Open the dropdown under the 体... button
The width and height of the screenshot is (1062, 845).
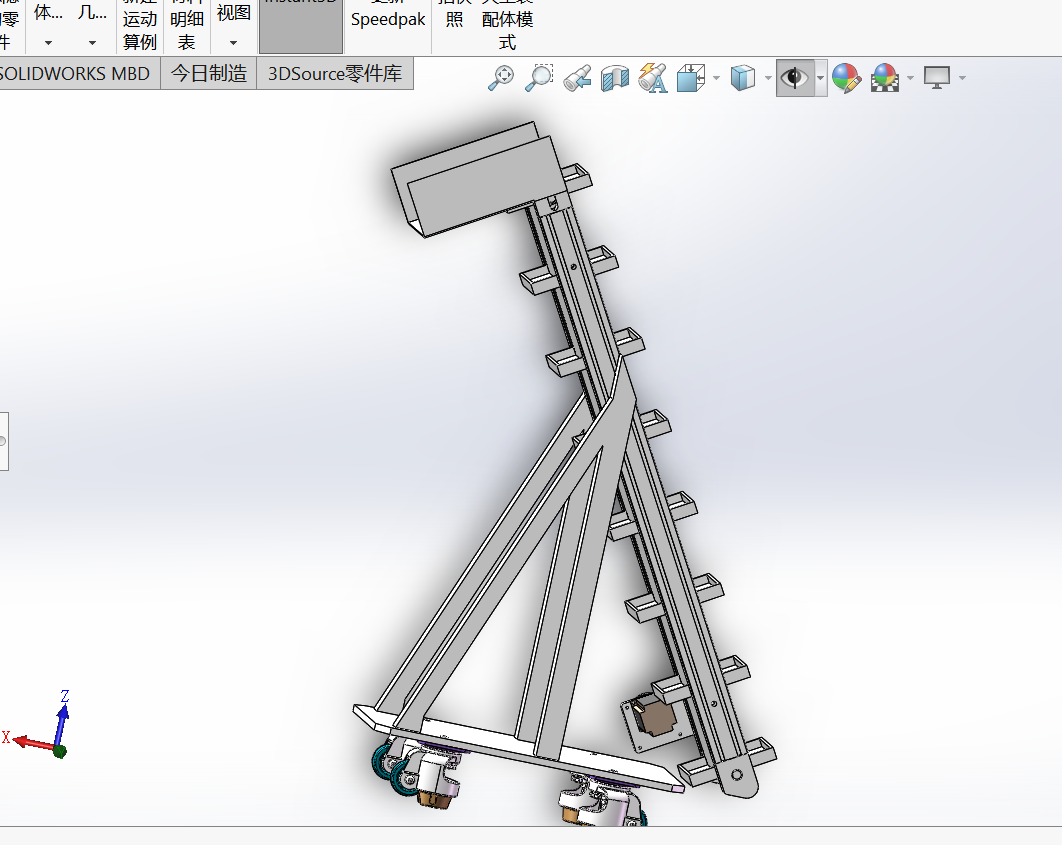(48, 43)
